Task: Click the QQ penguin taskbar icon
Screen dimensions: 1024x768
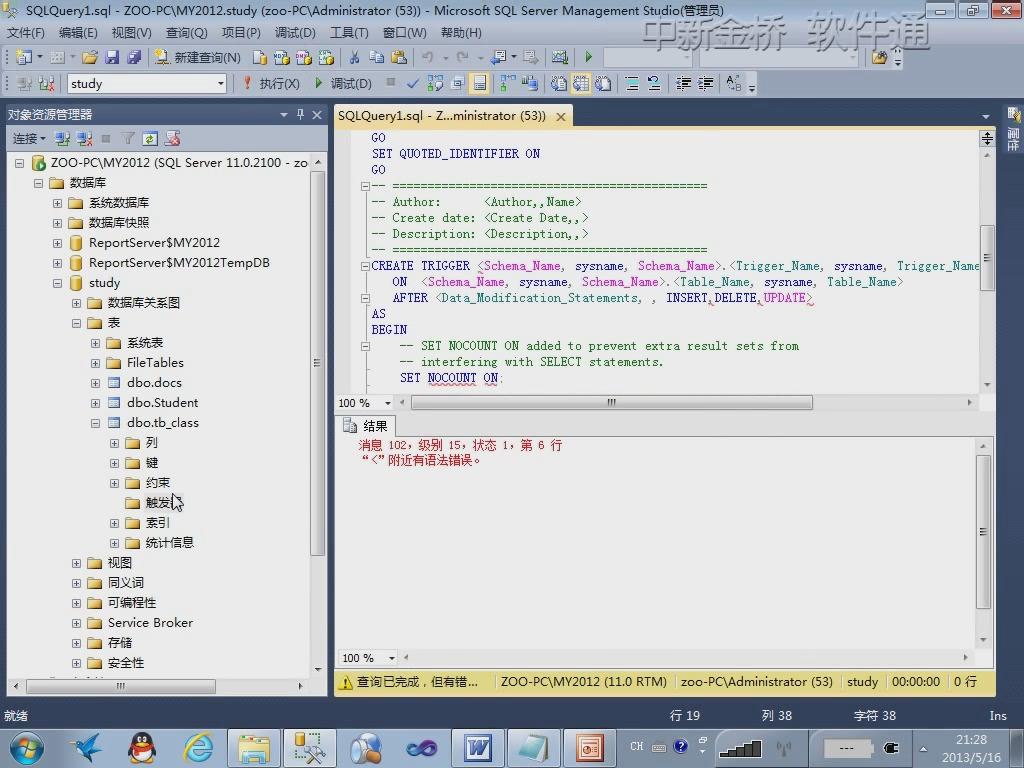Action: [142, 748]
